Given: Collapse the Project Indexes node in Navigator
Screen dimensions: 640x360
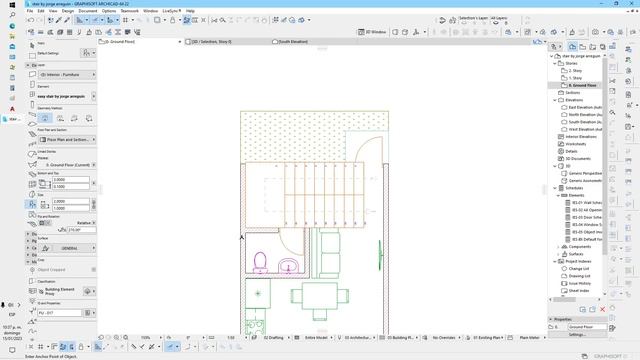Looking at the screenshot, I should point(555,261).
